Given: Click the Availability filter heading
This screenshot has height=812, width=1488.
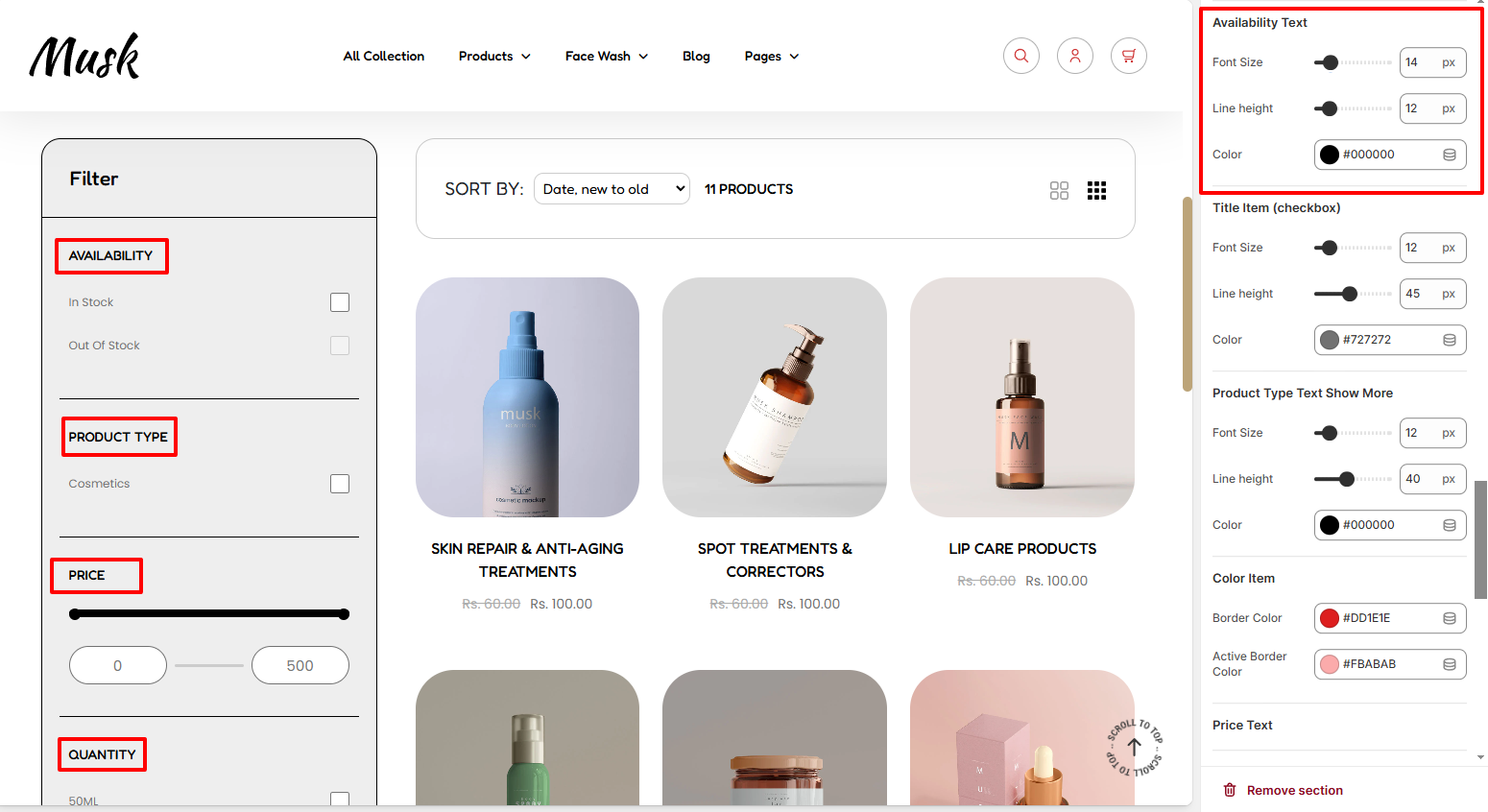Looking at the screenshot, I should pyautogui.click(x=110, y=255).
